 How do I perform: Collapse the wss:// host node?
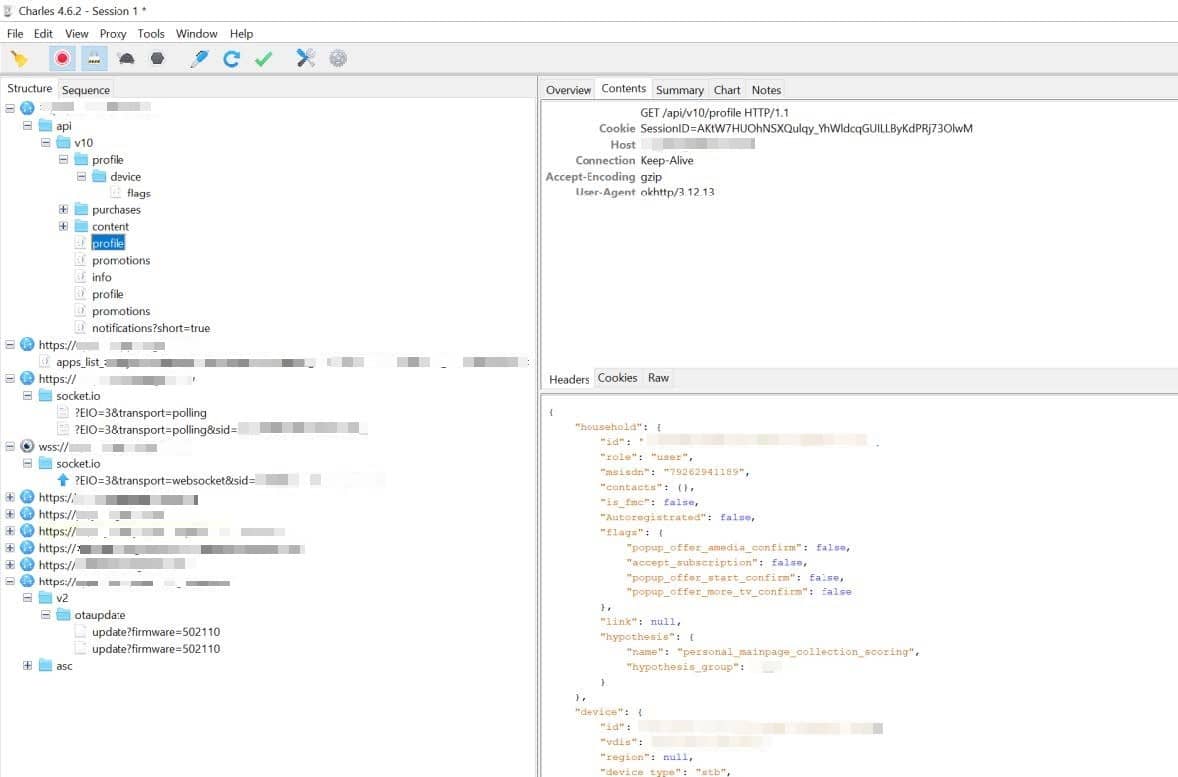coord(10,446)
